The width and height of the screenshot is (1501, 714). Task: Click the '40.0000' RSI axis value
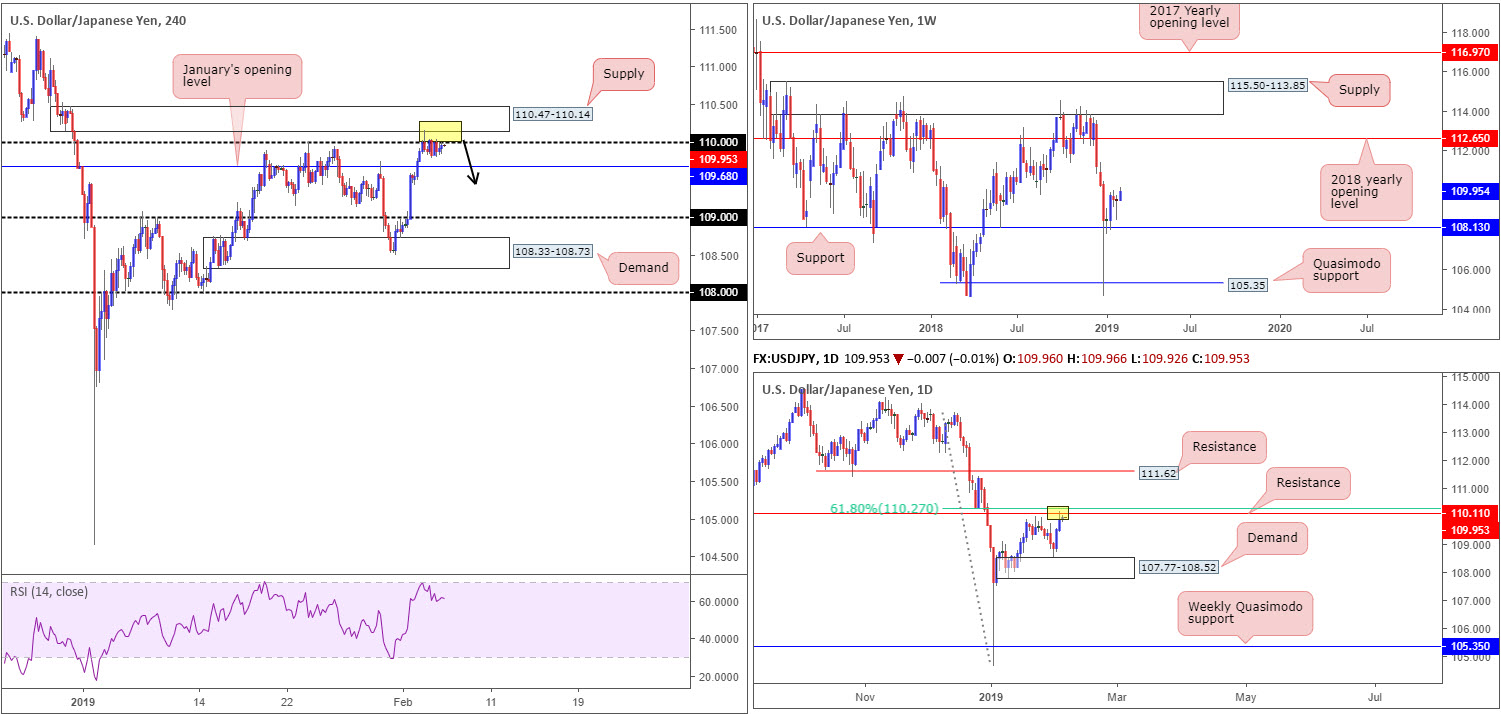720,639
